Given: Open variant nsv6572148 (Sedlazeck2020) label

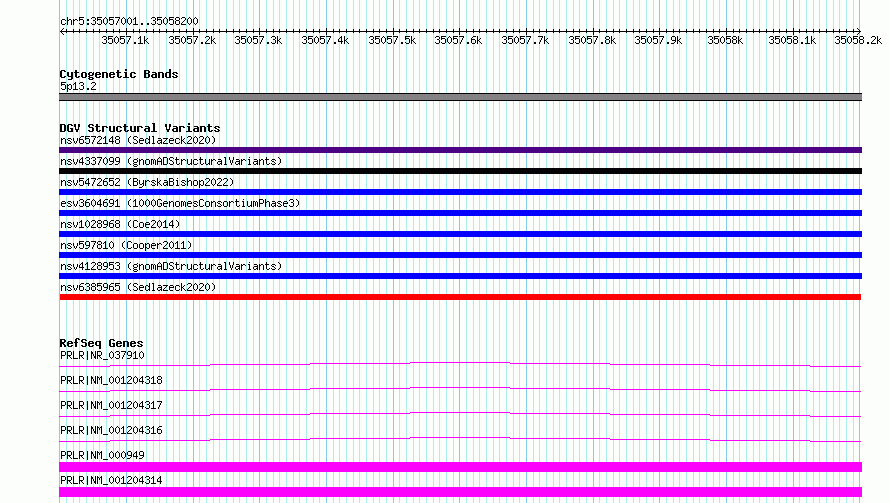Looking at the screenshot, I should (138, 140).
